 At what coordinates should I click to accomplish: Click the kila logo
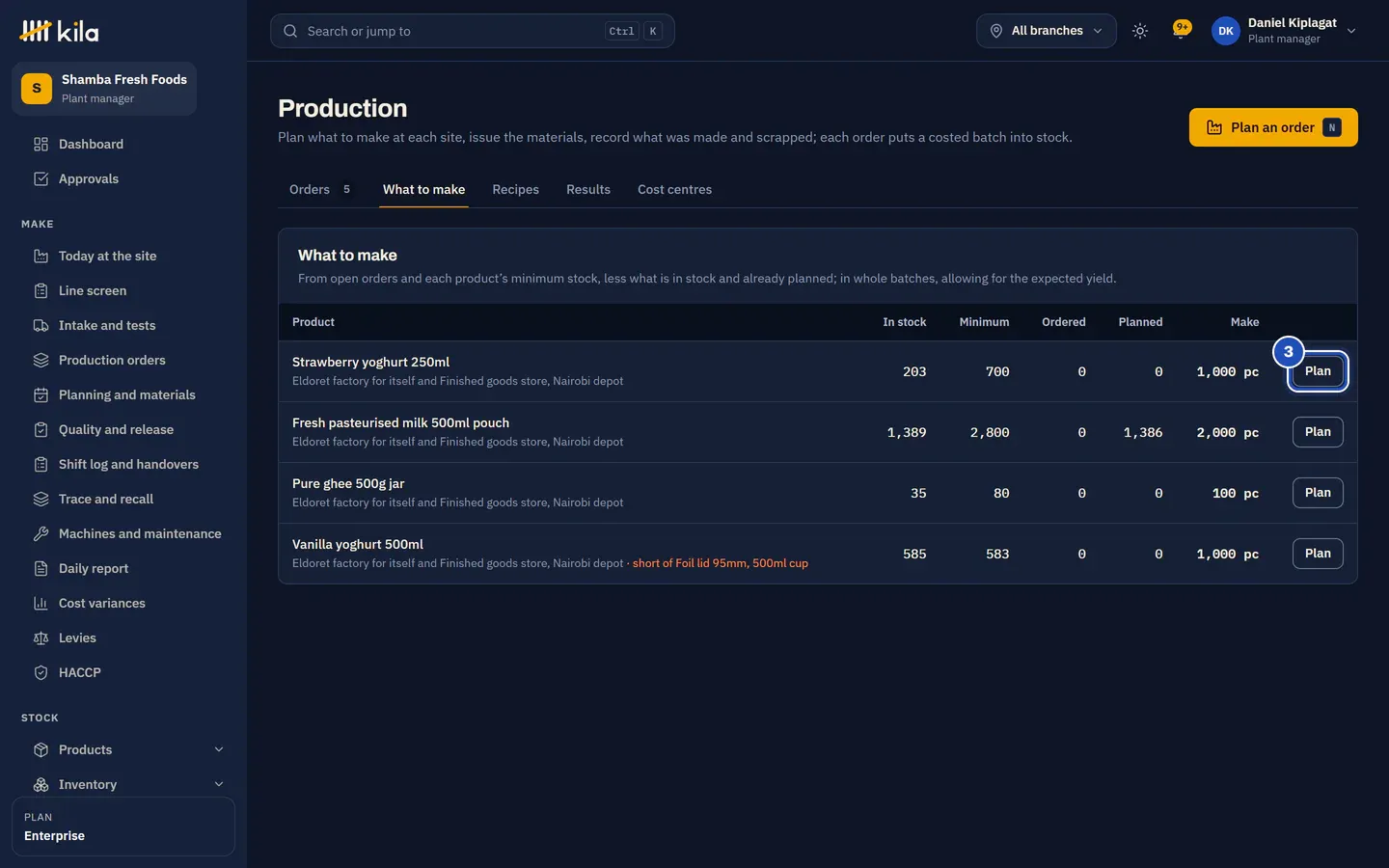coord(59,31)
